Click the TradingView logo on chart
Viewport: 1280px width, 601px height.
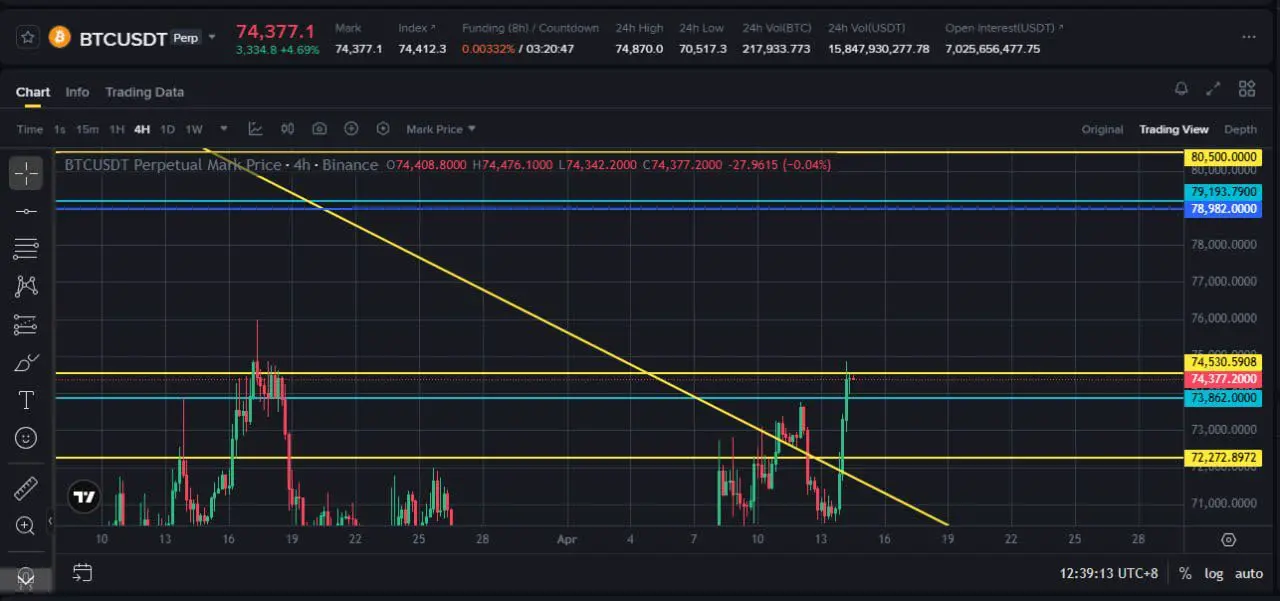coord(84,497)
